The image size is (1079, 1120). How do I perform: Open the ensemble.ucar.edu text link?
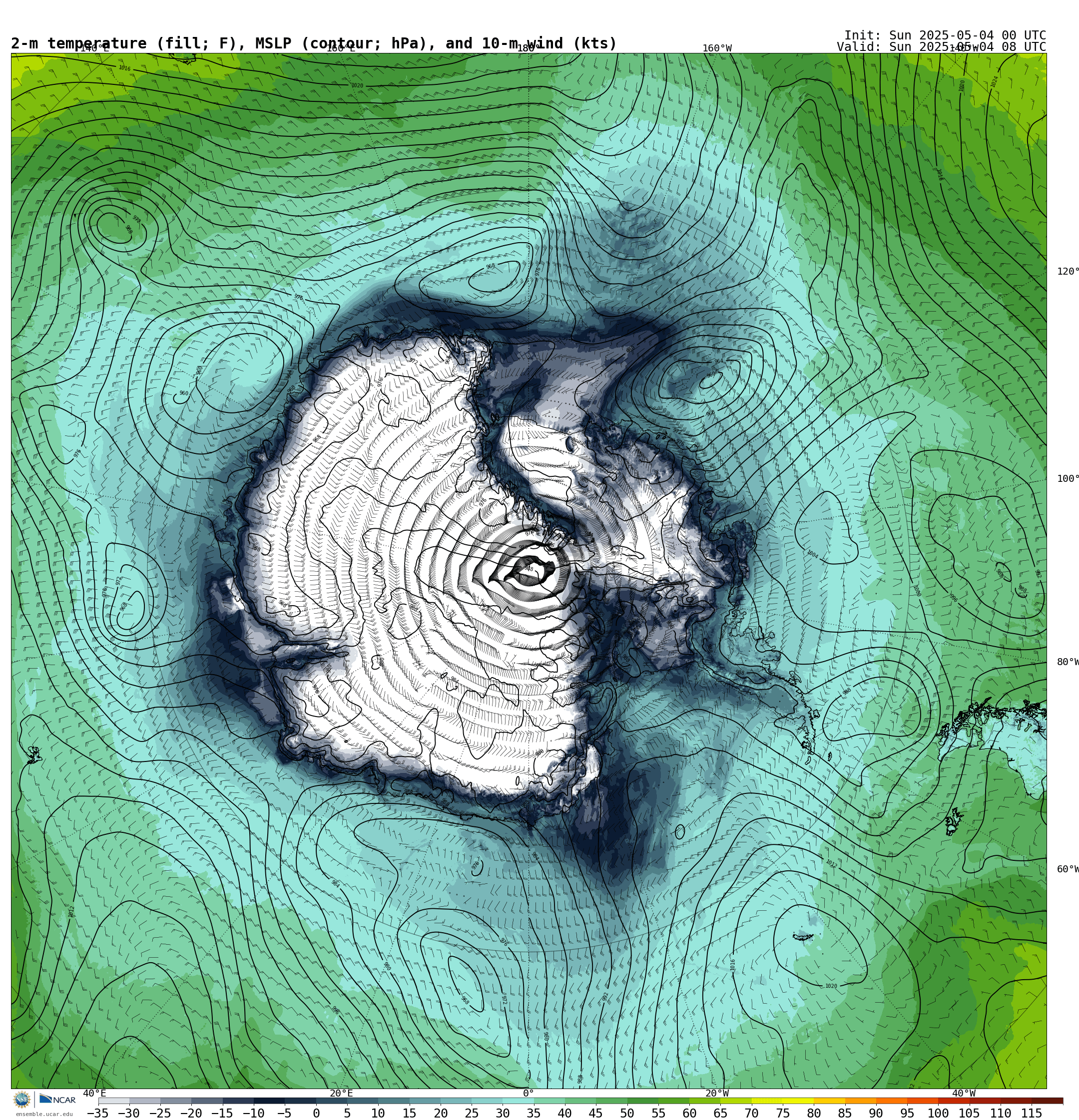tap(44, 1114)
